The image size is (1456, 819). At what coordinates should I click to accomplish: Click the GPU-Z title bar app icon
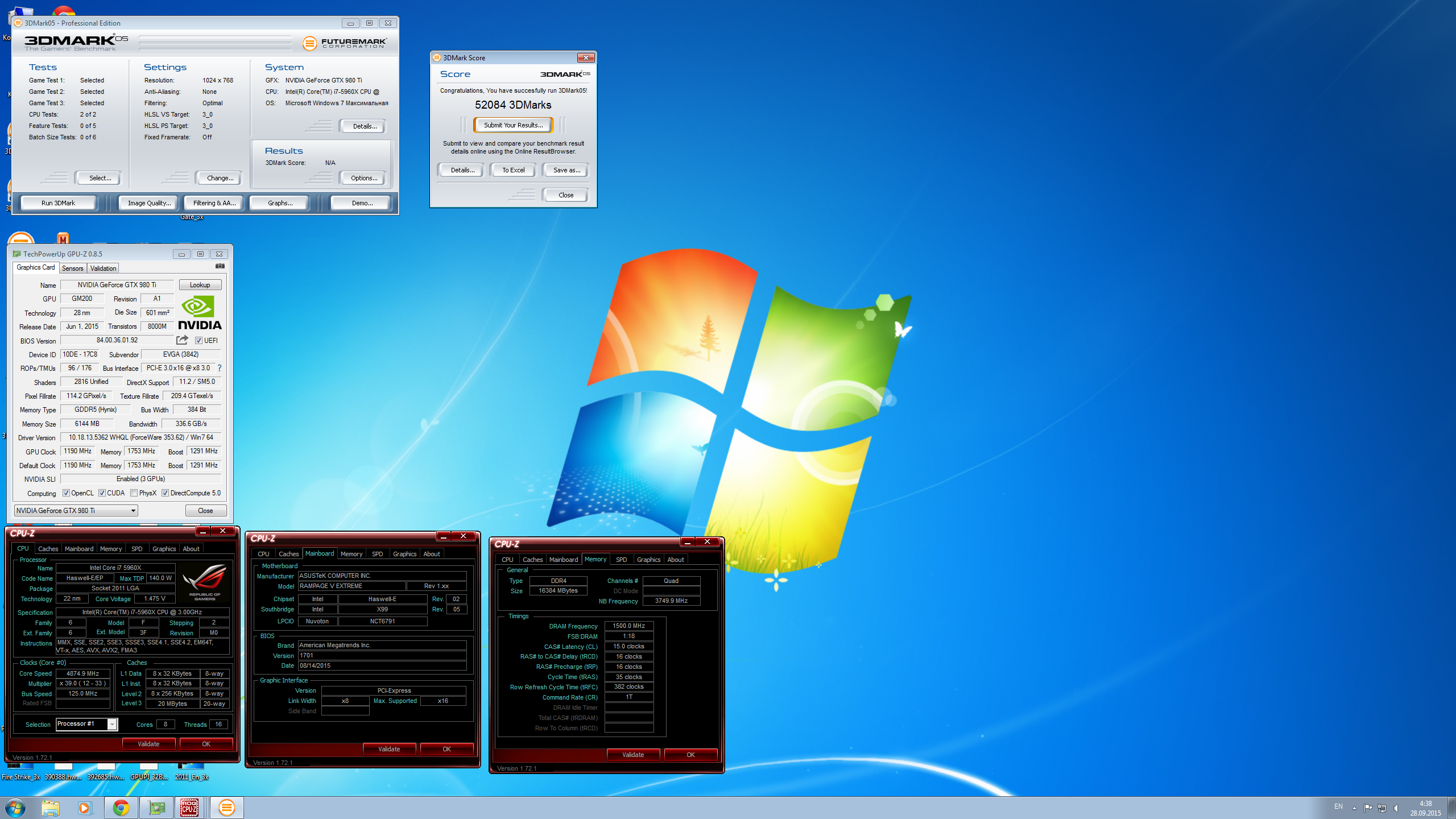pos(17,254)
